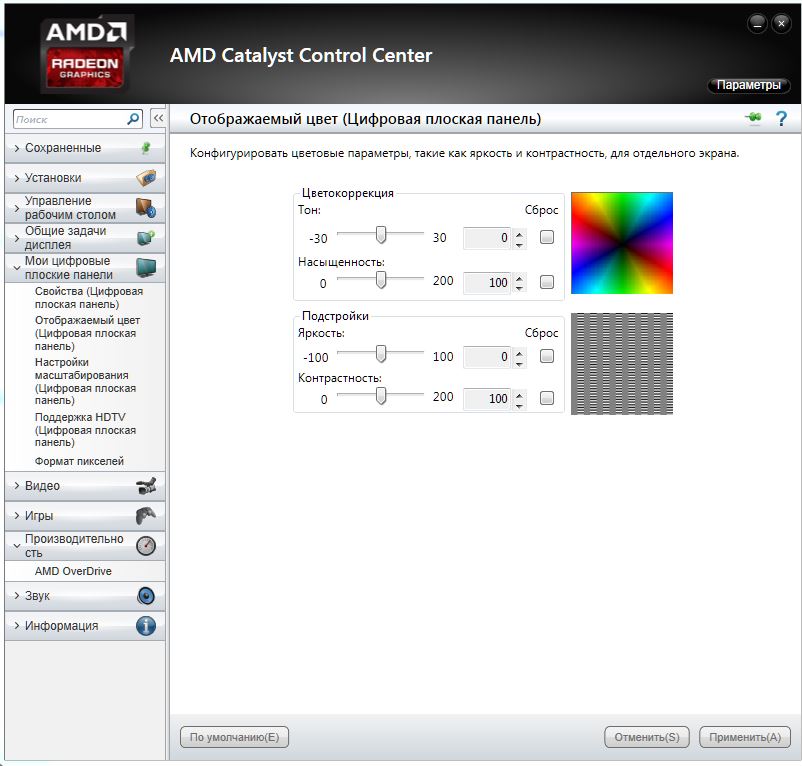Open help with the question mark icon

coord(781,119)
